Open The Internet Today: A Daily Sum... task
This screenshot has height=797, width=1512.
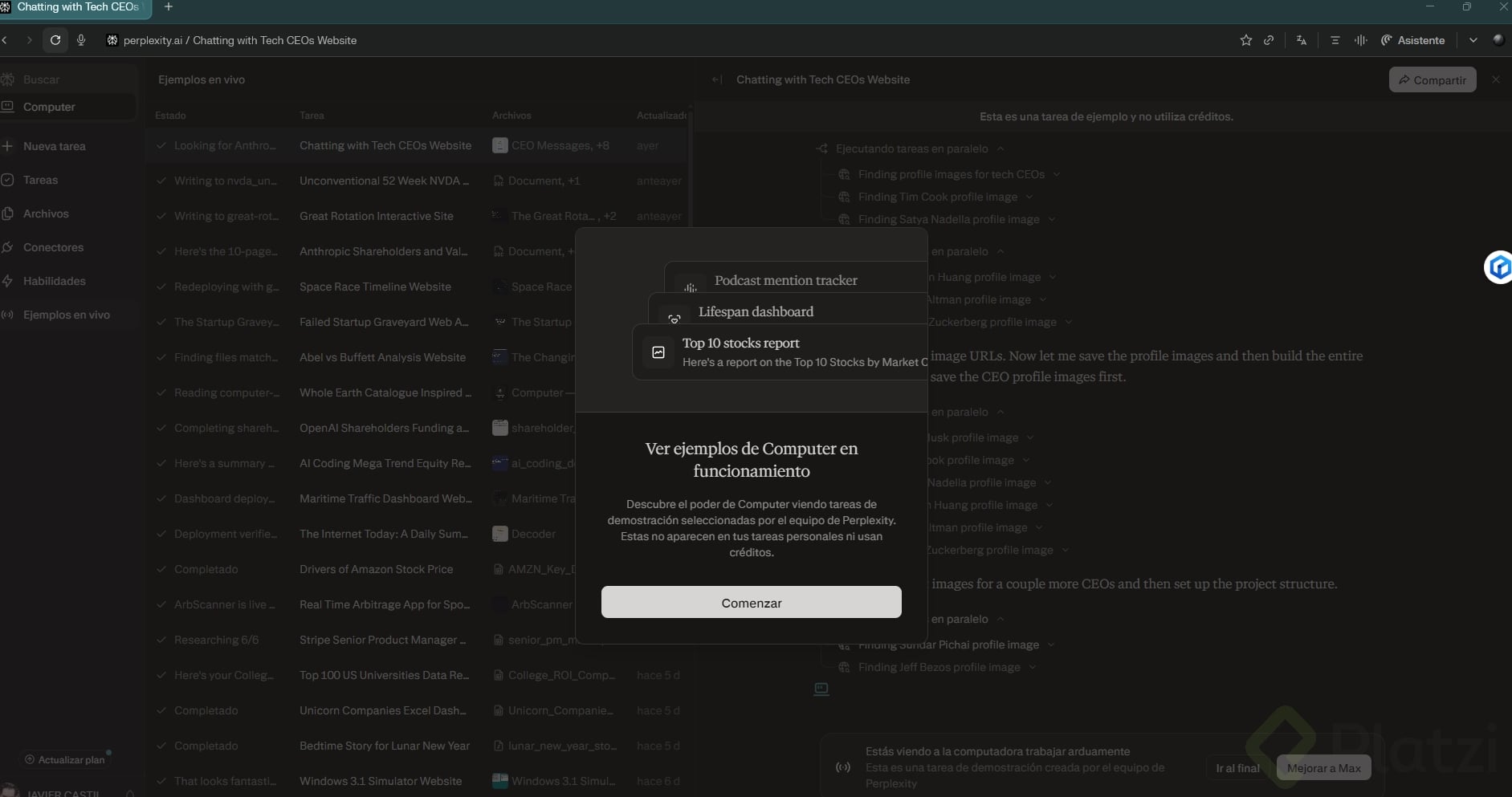point(418,534)
